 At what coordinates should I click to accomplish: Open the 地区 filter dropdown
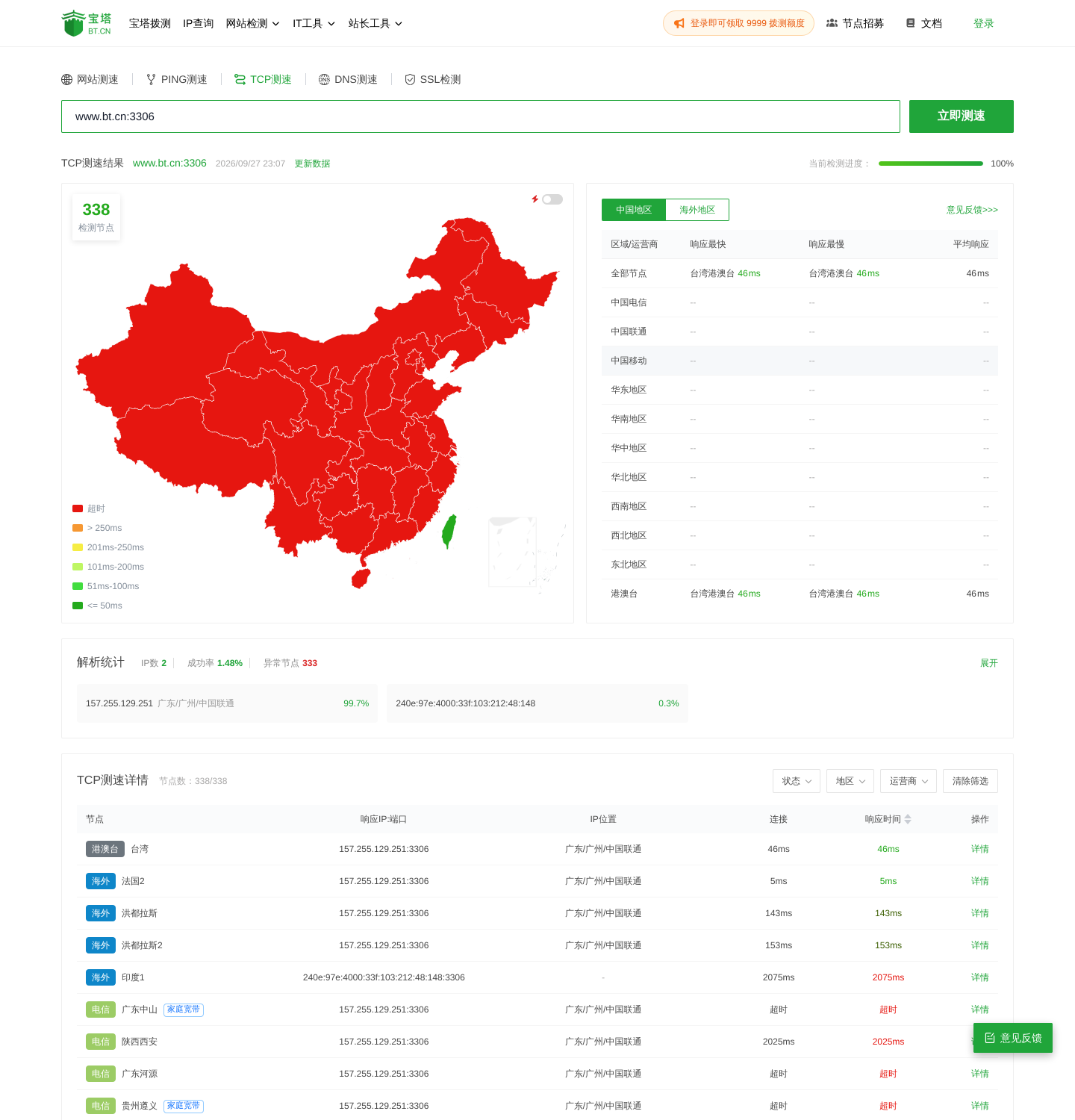pyautogui.click(x=850, y=781)
